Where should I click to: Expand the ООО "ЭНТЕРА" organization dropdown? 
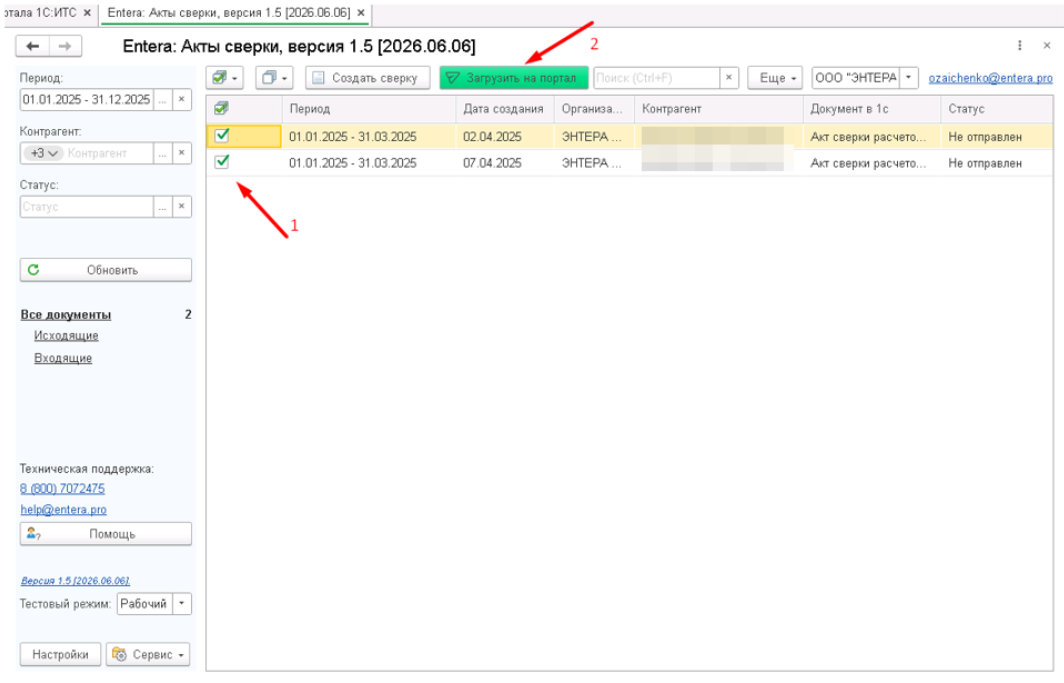908,78
